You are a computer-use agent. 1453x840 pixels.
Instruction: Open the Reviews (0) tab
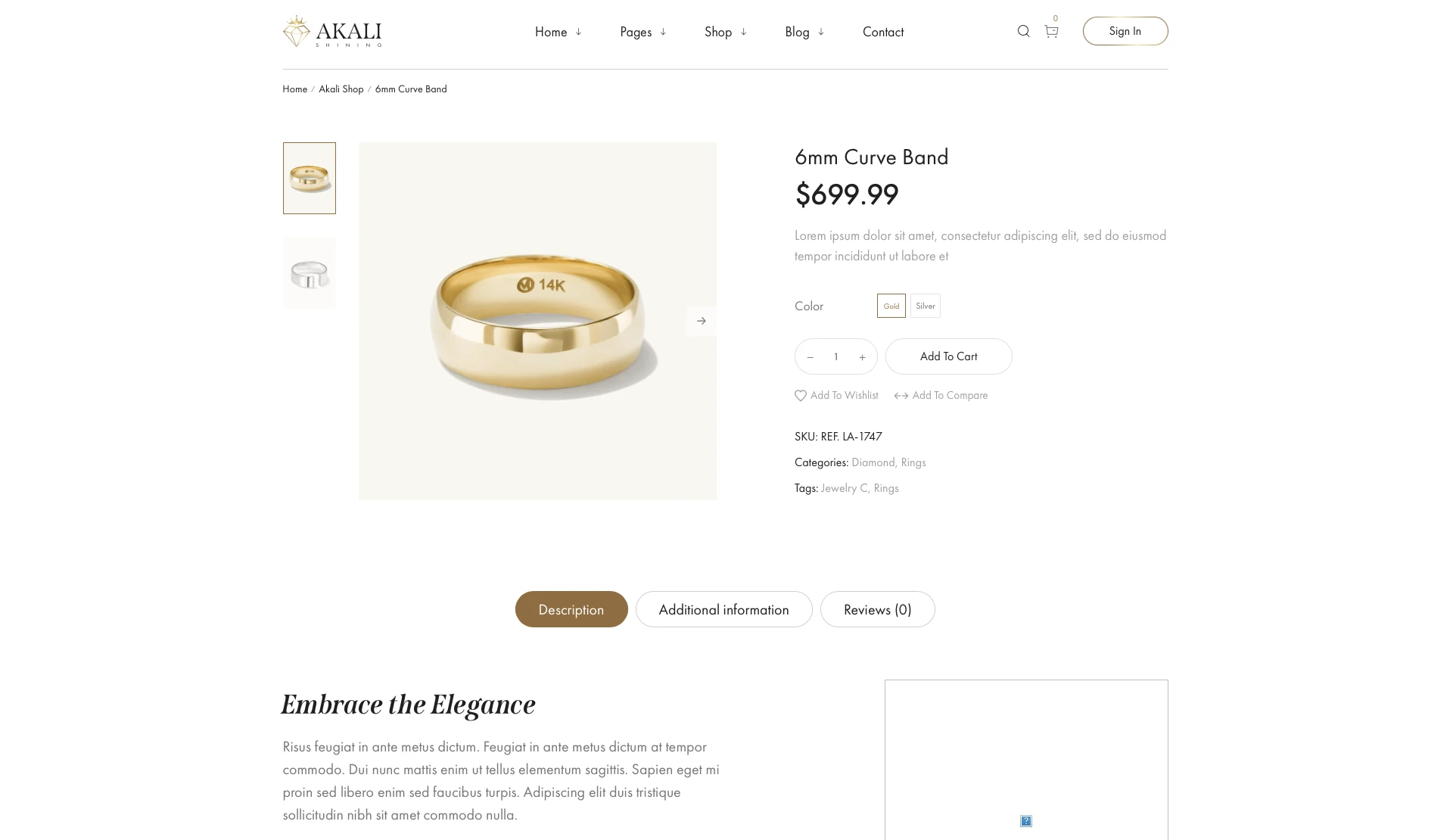[x=877, y=609]
